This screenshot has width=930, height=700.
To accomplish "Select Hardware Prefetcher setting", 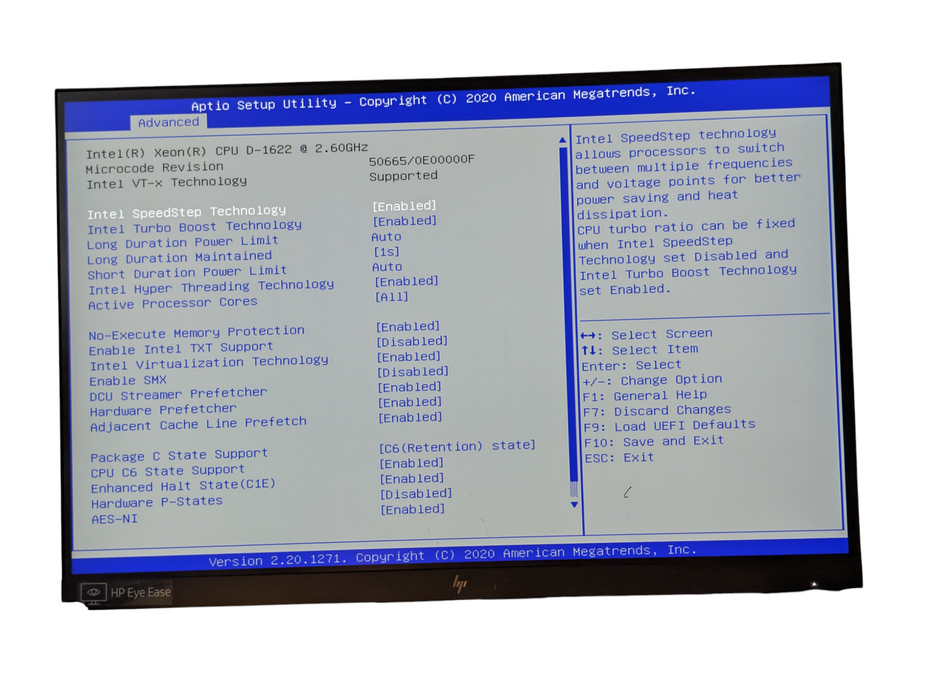I will (163, 410).
